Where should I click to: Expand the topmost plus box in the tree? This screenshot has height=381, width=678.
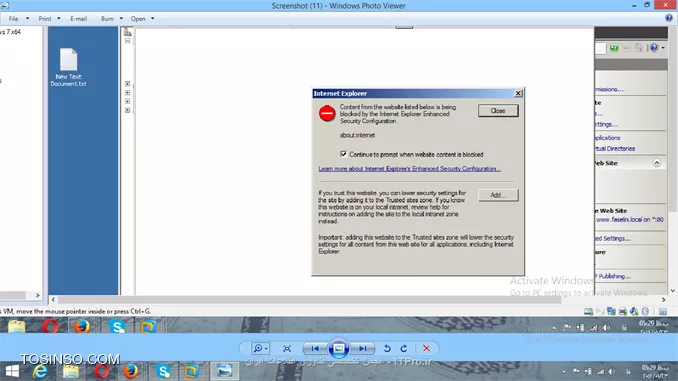click(x=128, y=84)
